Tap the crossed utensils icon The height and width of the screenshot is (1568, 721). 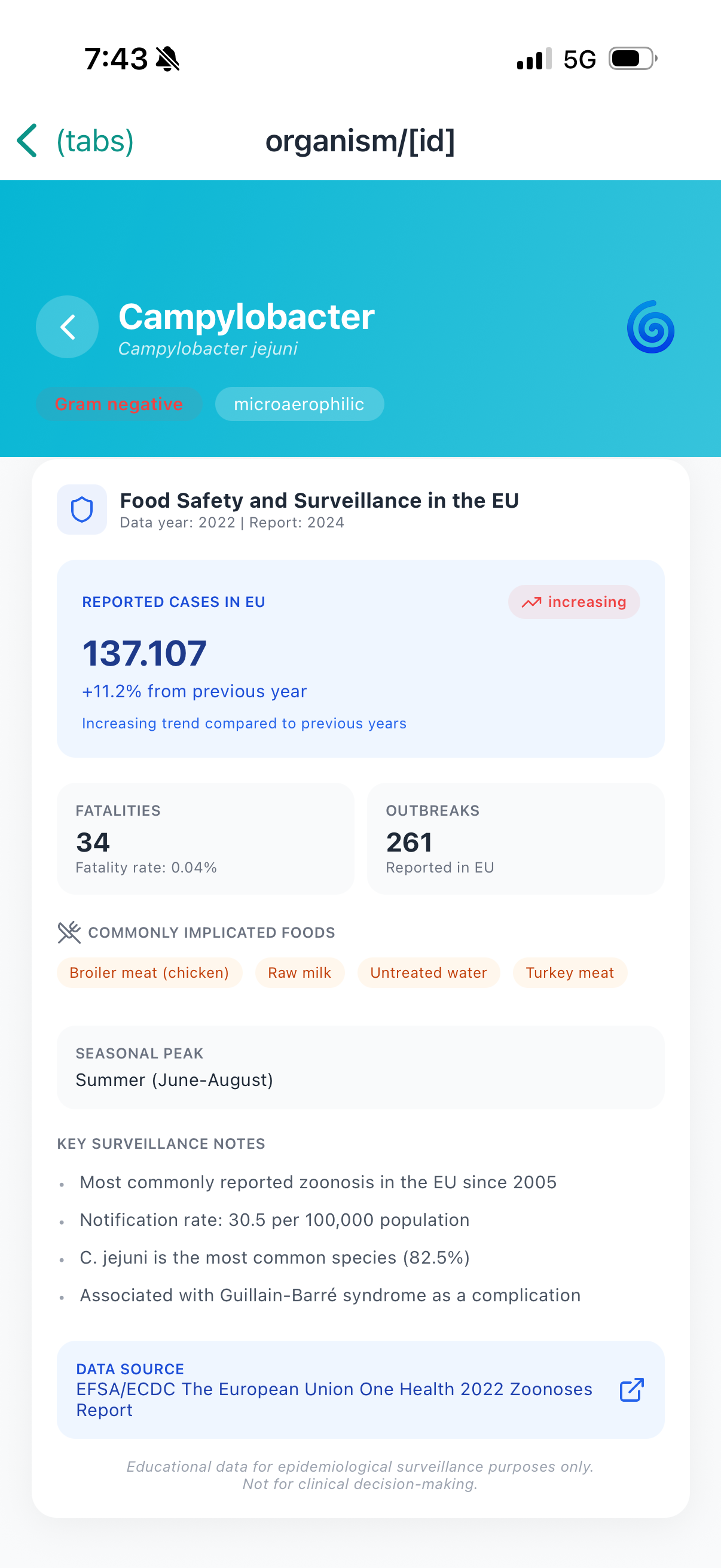69,932
